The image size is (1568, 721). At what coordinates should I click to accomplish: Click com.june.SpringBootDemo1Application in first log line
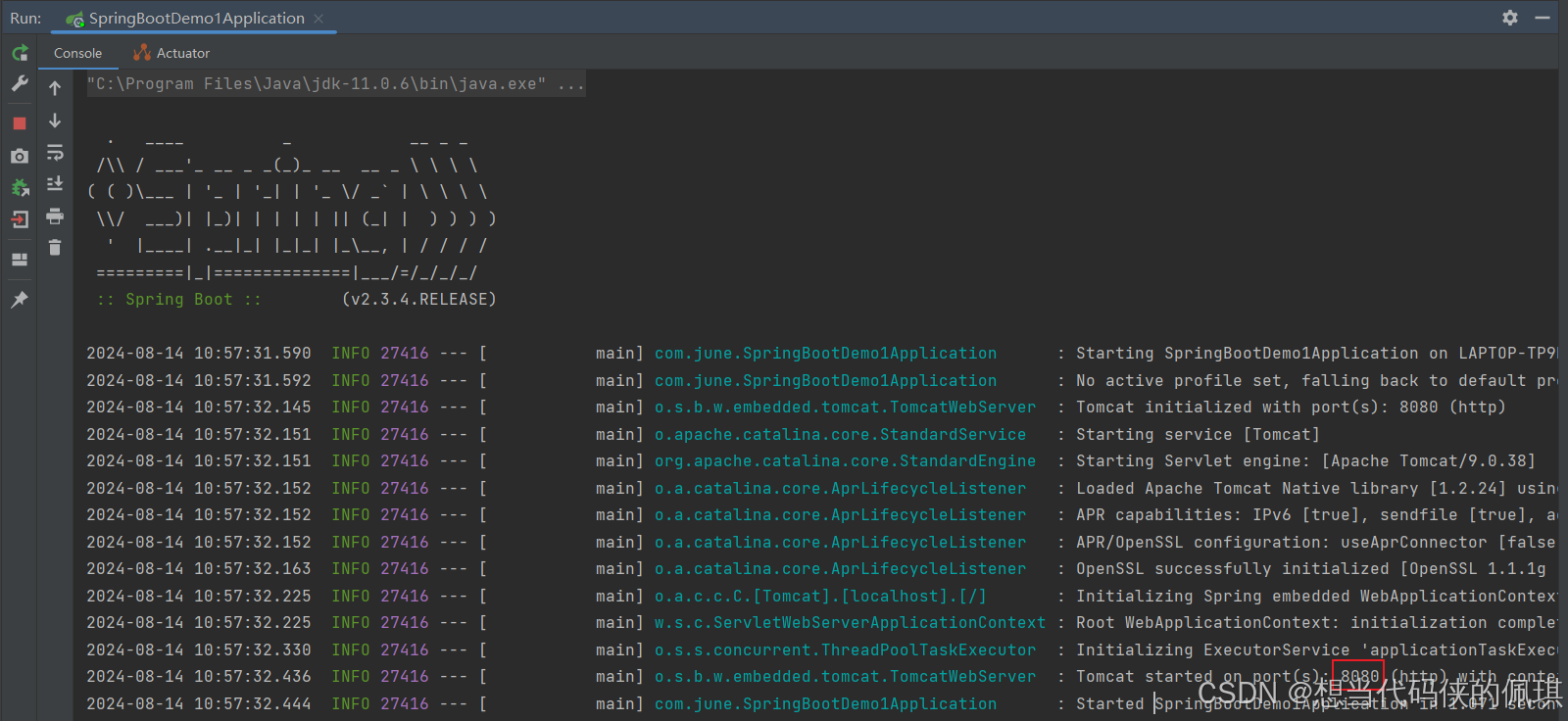coord(825,354)
